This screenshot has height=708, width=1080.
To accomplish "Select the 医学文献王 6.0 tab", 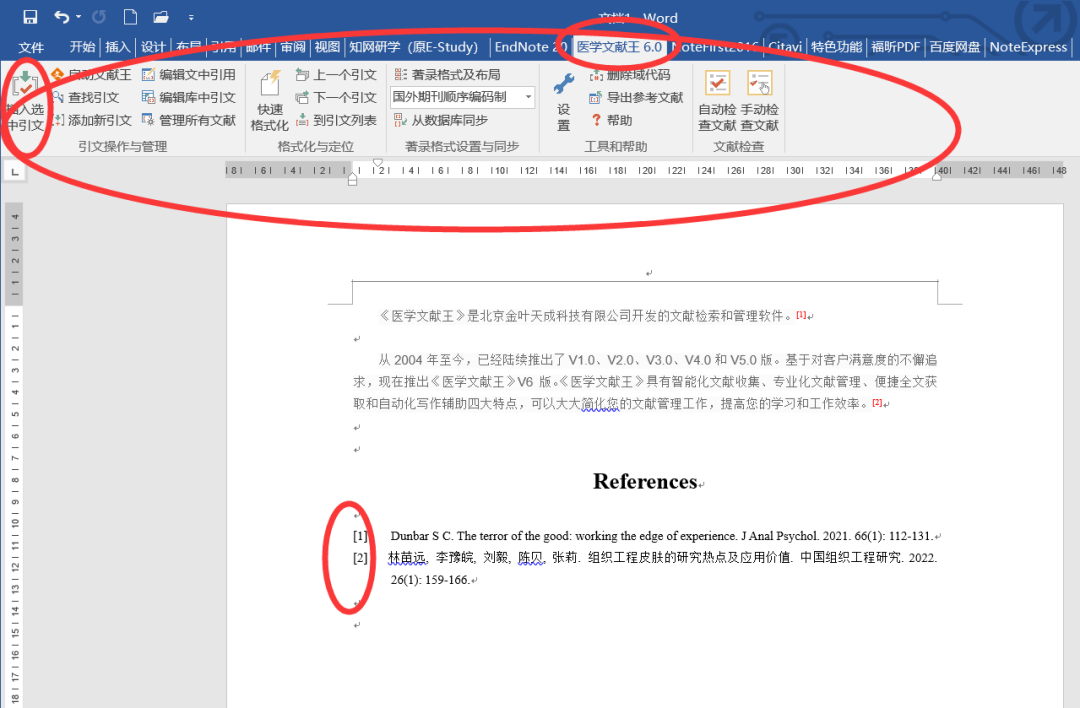I will click(619, 47).
